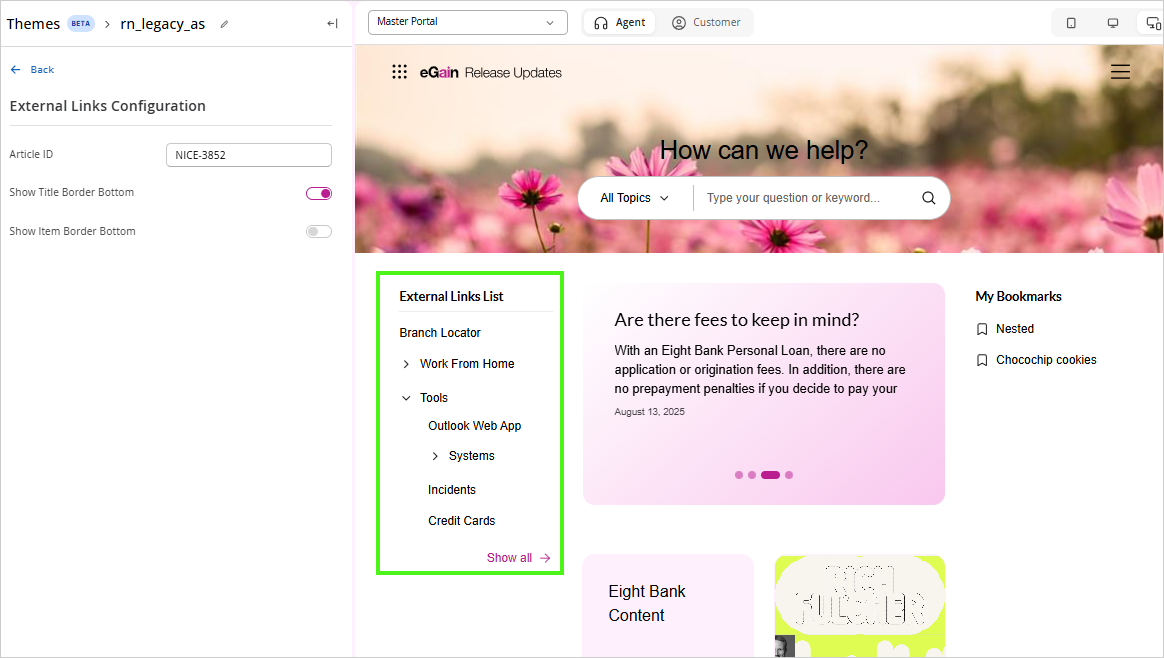Collapse the left configuration panel arrow
The width and height of the screenshot is (1164, 658).
click(331, 23)
